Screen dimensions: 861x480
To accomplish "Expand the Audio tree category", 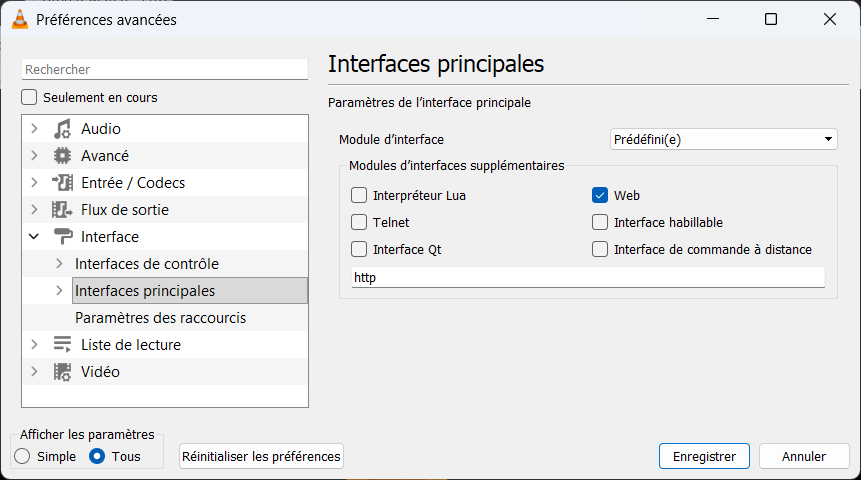I will click(35, 129).
